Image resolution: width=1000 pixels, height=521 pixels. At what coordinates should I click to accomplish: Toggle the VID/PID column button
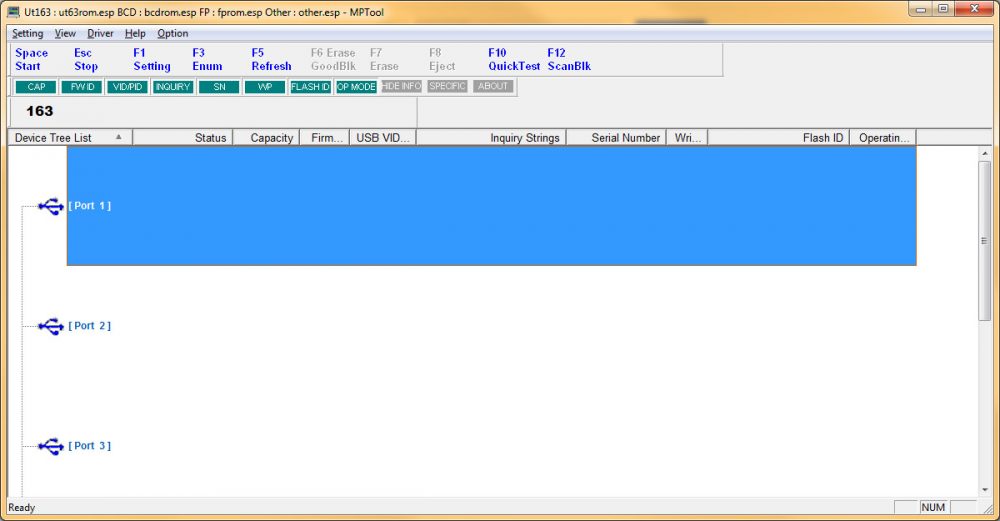tap(127, 87)
